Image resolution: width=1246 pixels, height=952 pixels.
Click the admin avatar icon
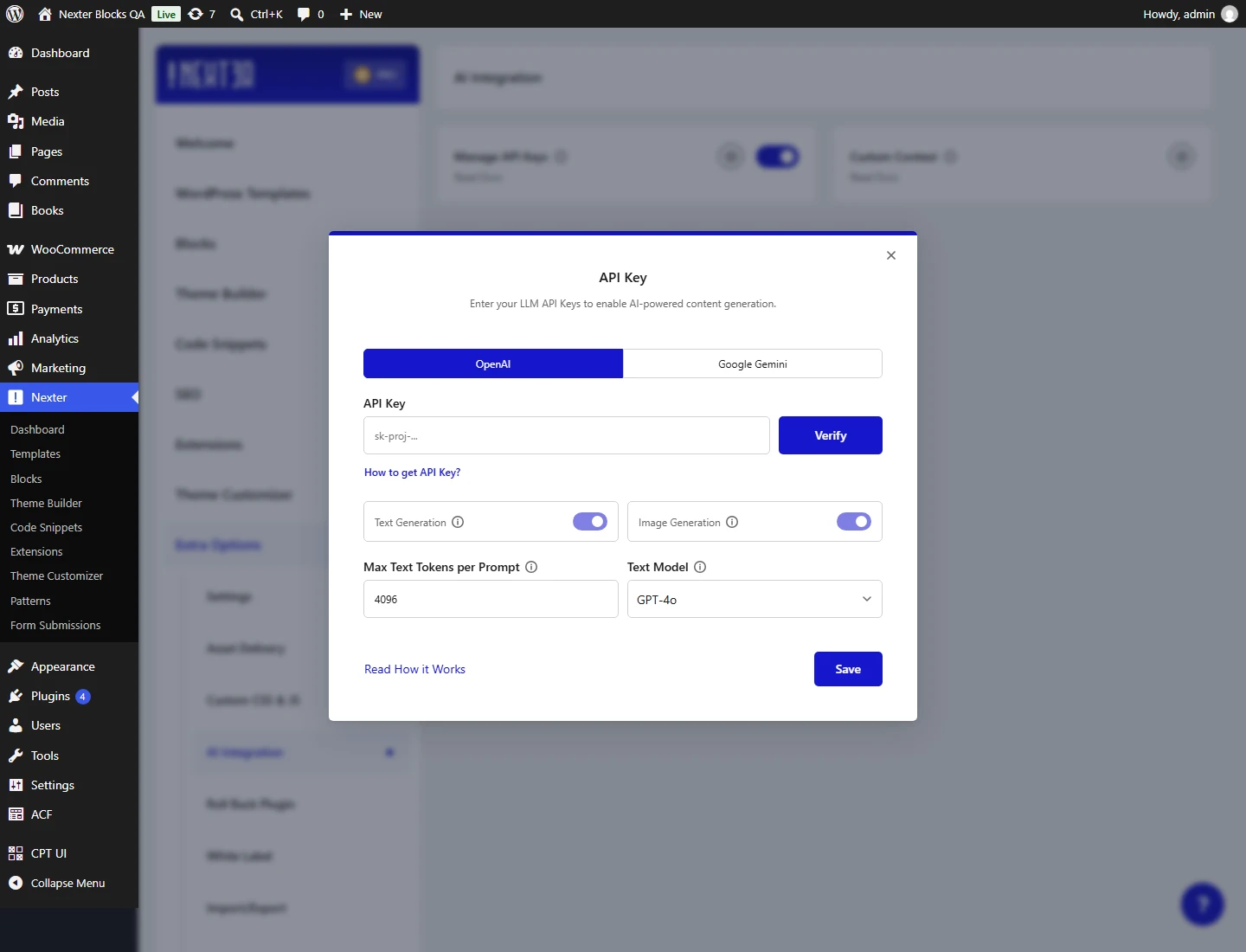coord(1230,14)
